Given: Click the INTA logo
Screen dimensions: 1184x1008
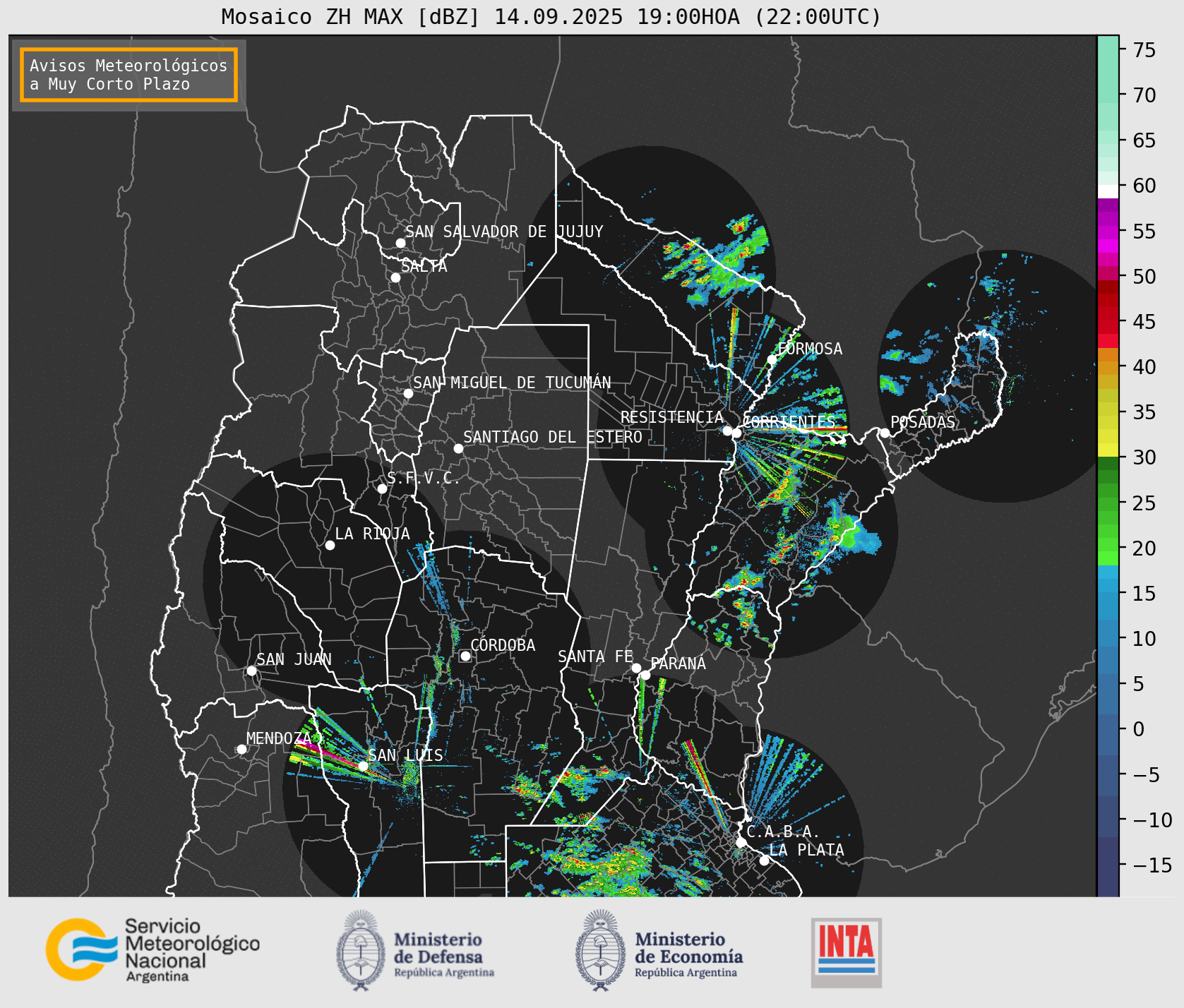Looking at the screenshot, I should coord(847,952).
